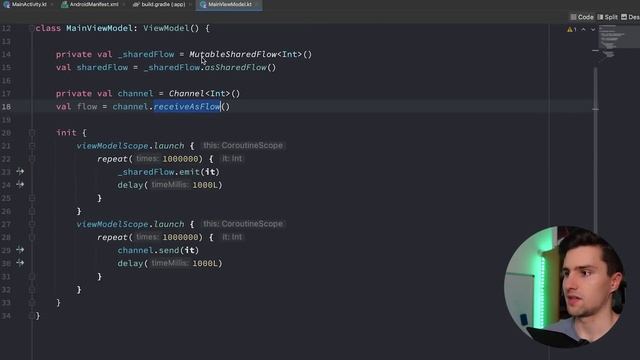Switch editor to Design view
The width and height of the screenshot is (640, 360).
click(630, 17)
